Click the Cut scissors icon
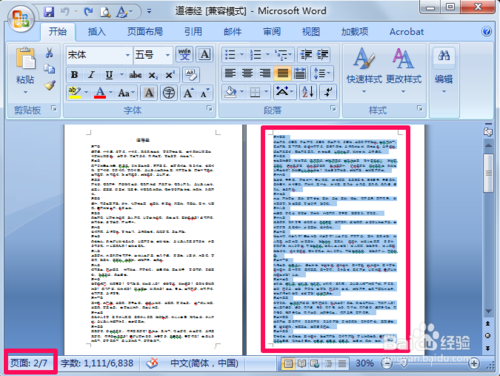This screenshot has height=376, width=500. pyautogui.click(x=49, y=53)
